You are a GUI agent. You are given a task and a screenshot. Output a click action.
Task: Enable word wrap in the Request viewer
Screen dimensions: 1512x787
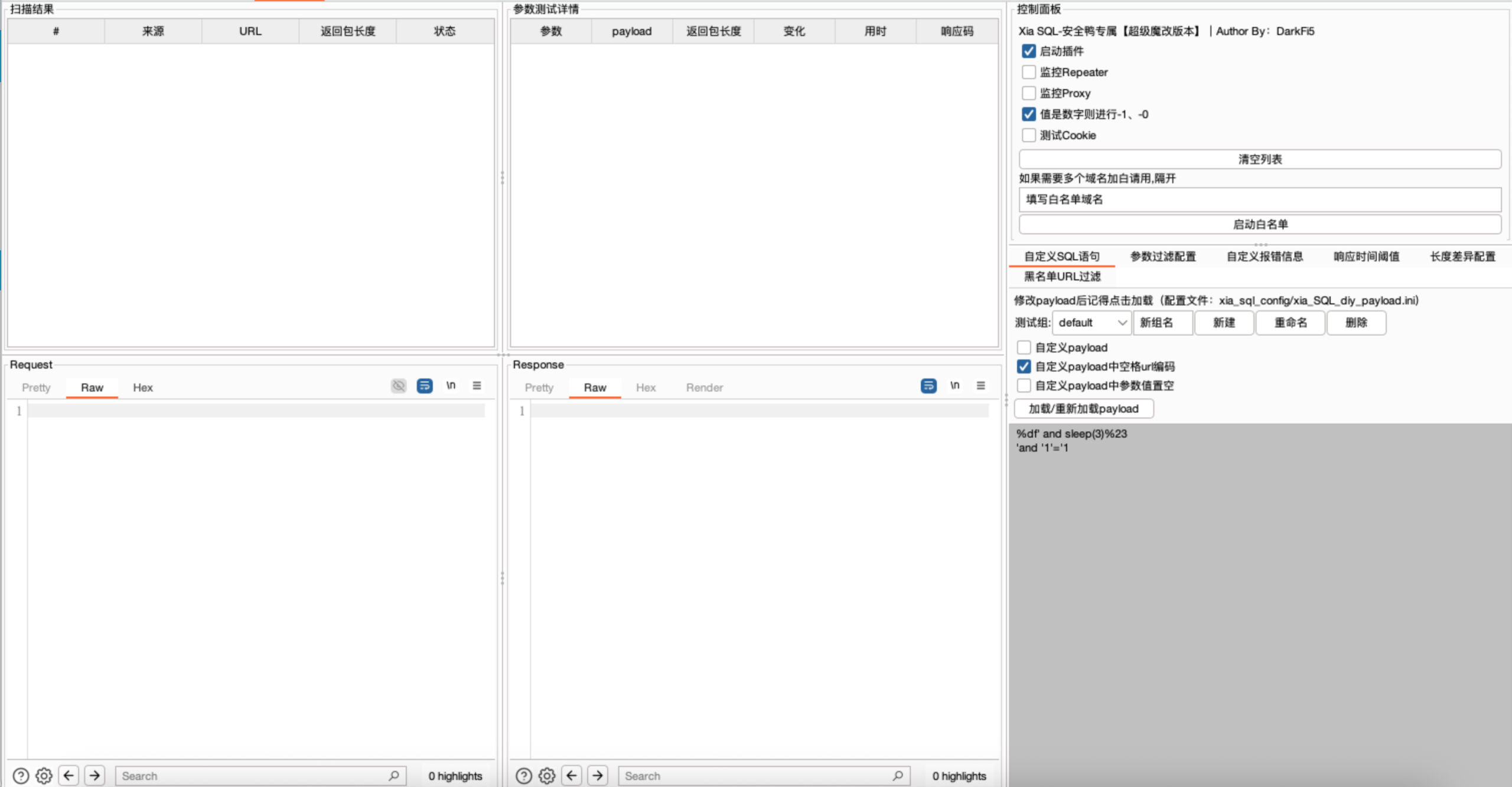425,386
